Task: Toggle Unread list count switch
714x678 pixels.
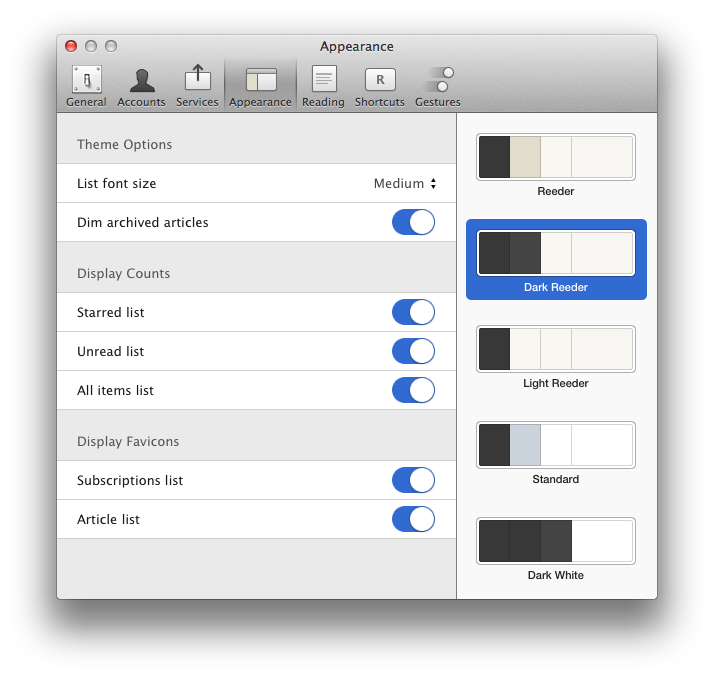Action: pos(413,351)
